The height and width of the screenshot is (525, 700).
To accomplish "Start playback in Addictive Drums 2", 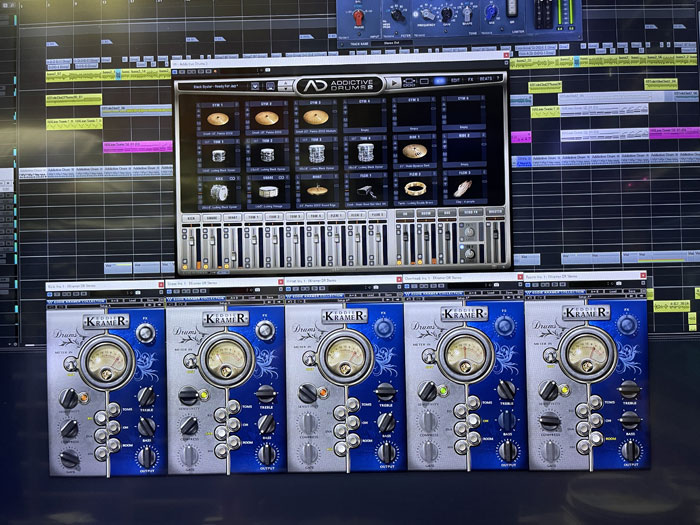I will tap(393, 83).
